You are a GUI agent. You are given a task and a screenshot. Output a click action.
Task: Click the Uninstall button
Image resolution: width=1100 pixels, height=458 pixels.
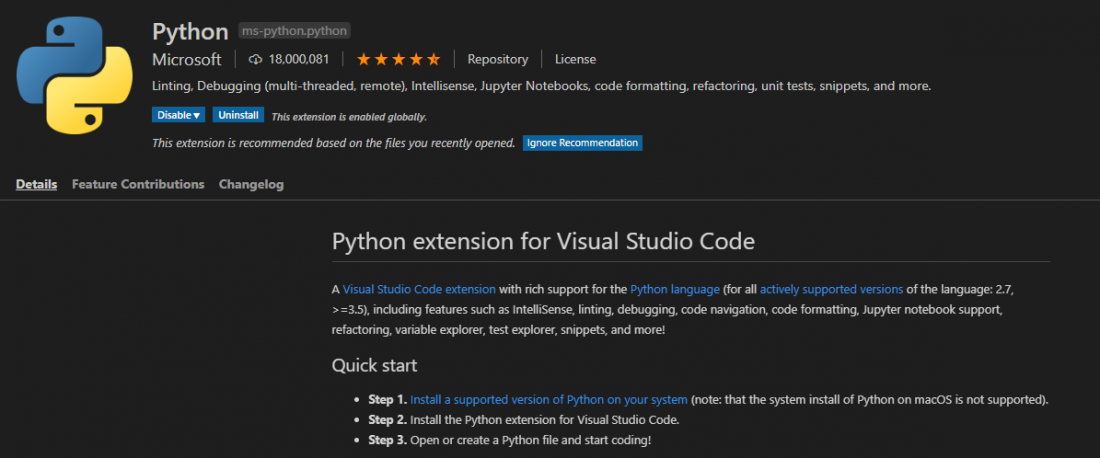pyautogui.click(x=239, y=115)
